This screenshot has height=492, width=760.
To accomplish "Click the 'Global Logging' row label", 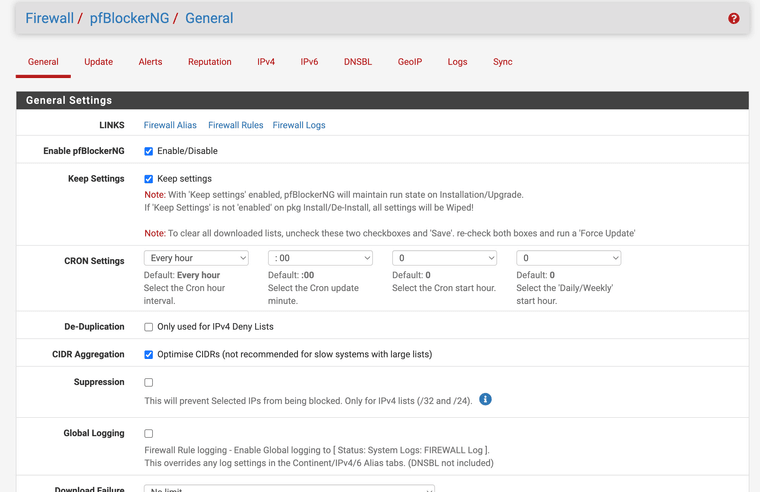I will pyautogui.click(x=94, y=433).
